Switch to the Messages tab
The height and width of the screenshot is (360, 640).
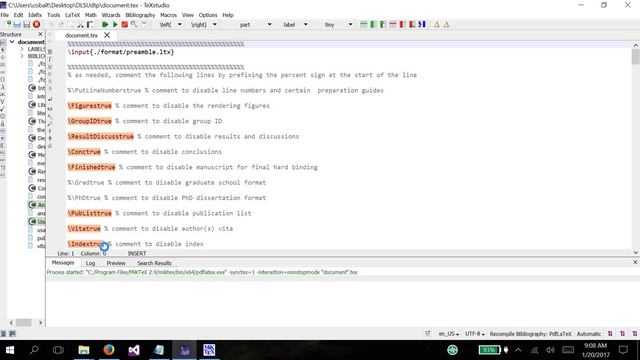(63, 263)
